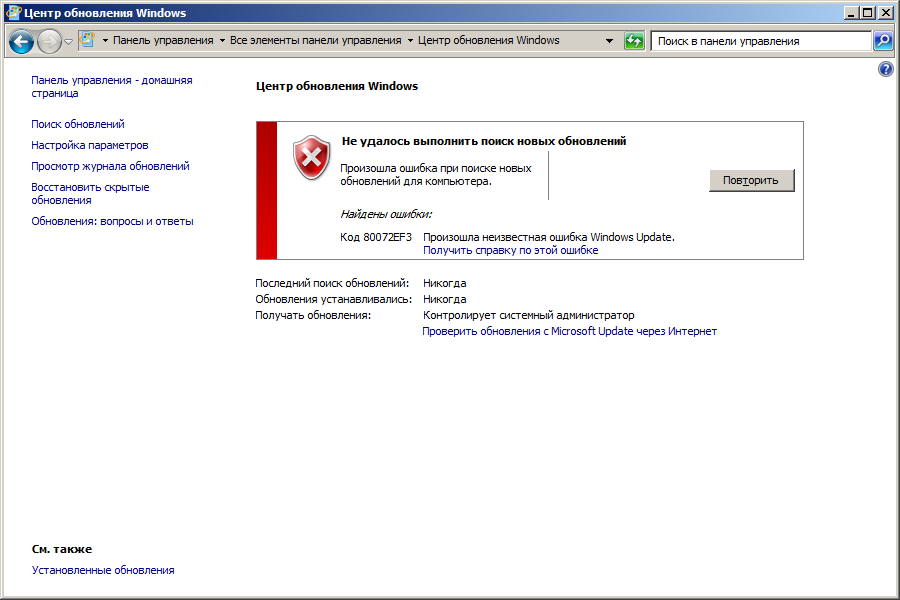900x600 pixels.
Task: Click the heading Не удалось выполнить поиск новых обновлений
Action: click(484, 141)
